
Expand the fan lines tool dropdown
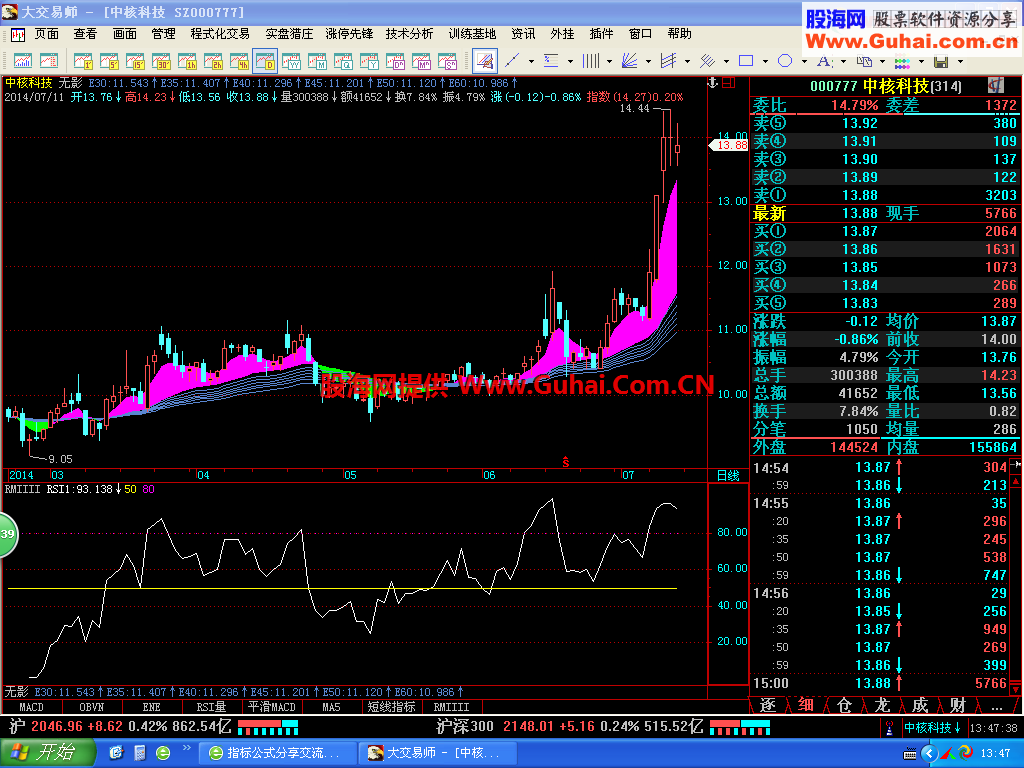[x=648, y=61]
